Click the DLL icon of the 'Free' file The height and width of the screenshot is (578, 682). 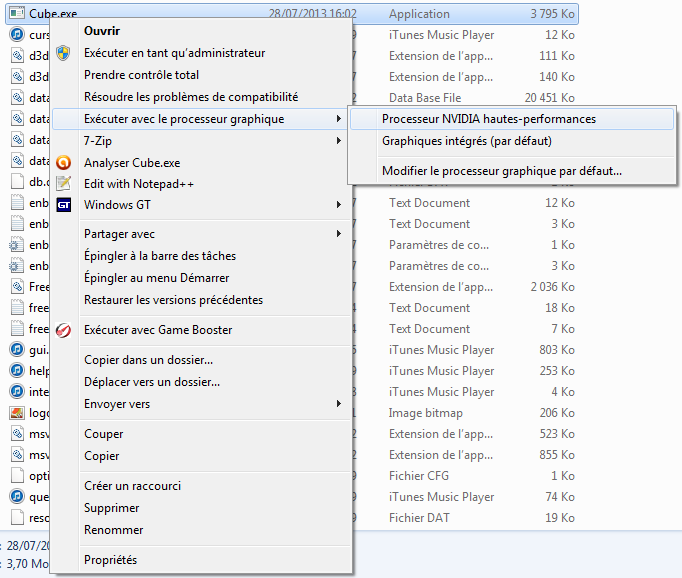coord(17,286)
